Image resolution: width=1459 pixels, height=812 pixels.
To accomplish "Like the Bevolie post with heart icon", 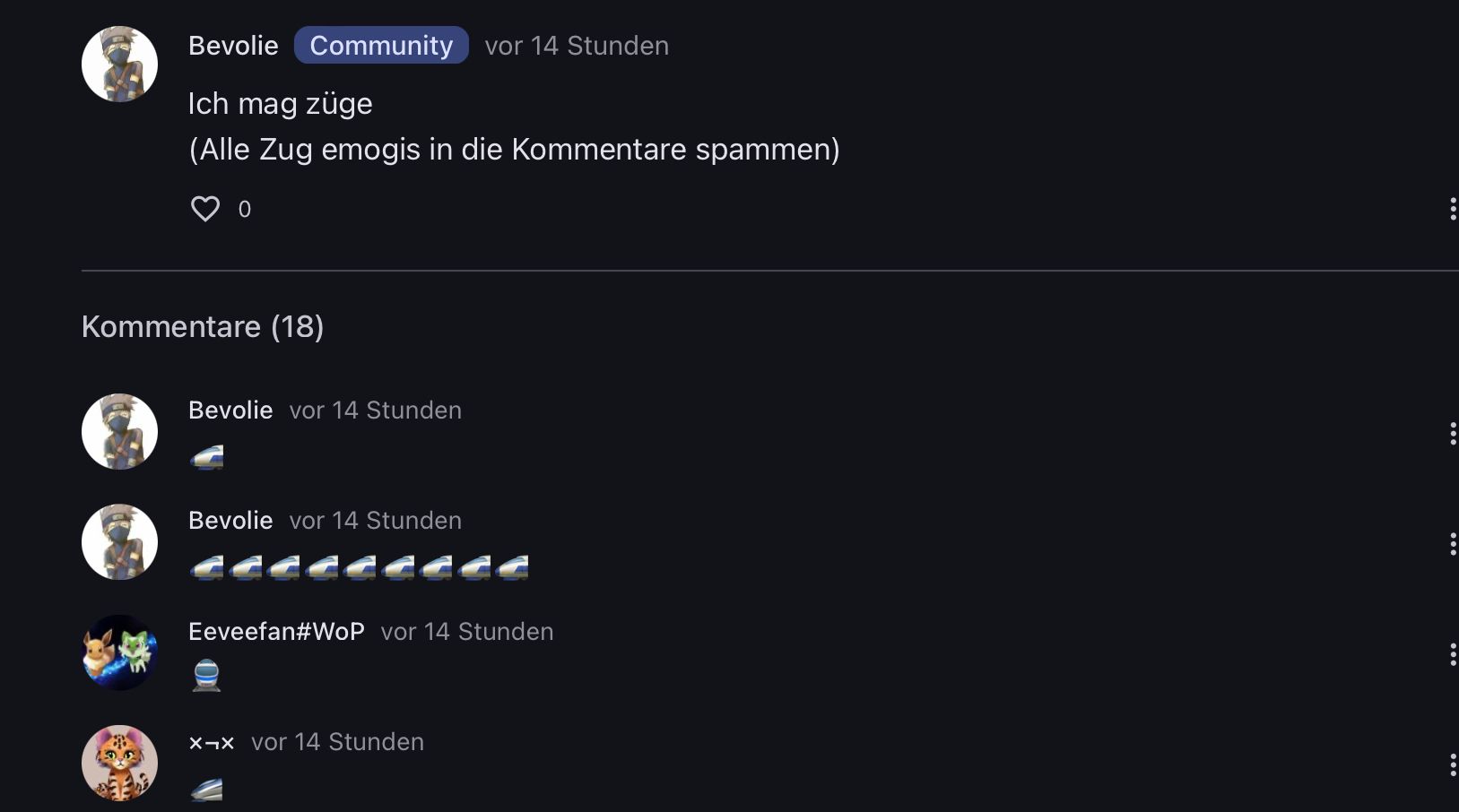I will (x=205, y=209).
